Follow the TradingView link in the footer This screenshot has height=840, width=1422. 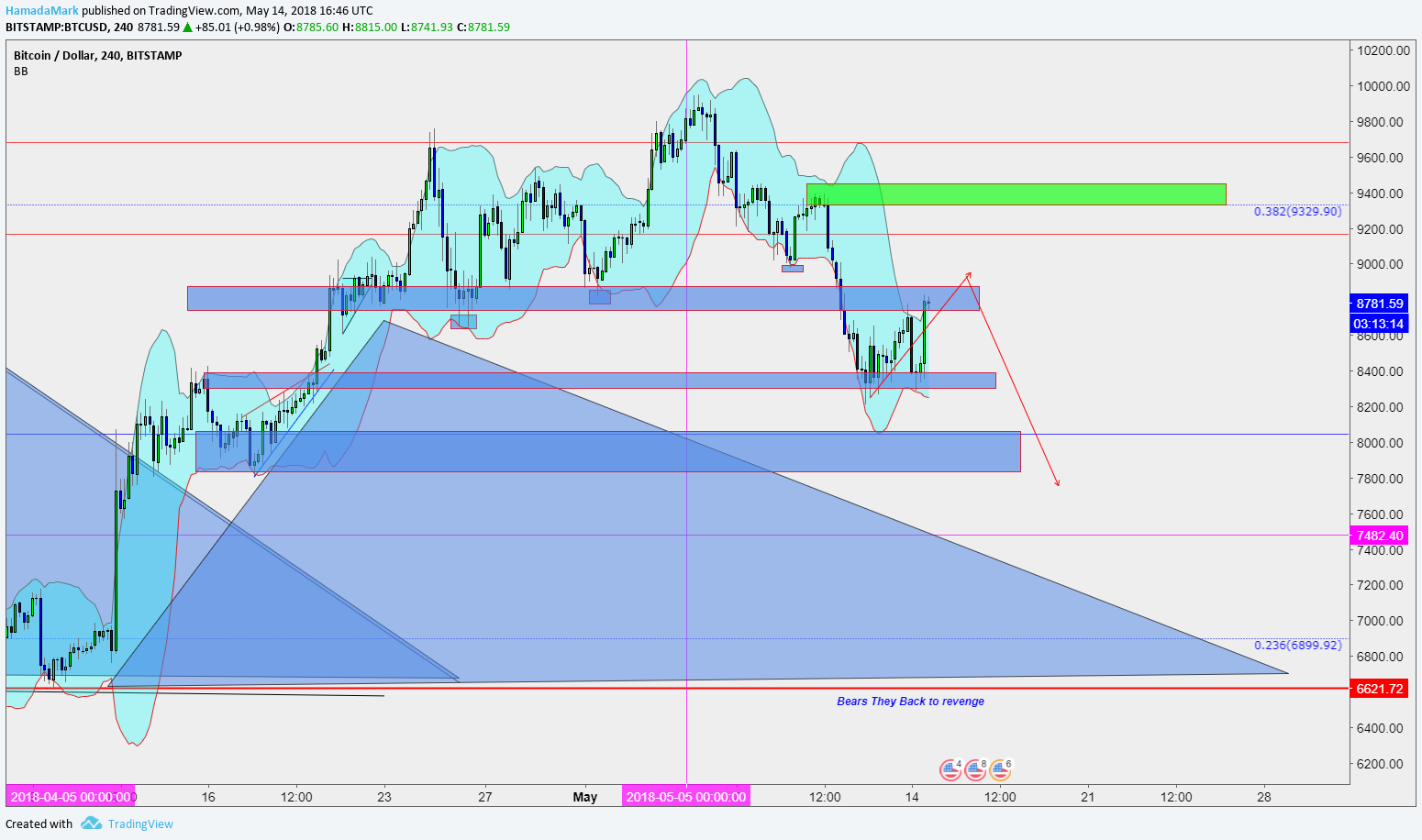point(140,823)
